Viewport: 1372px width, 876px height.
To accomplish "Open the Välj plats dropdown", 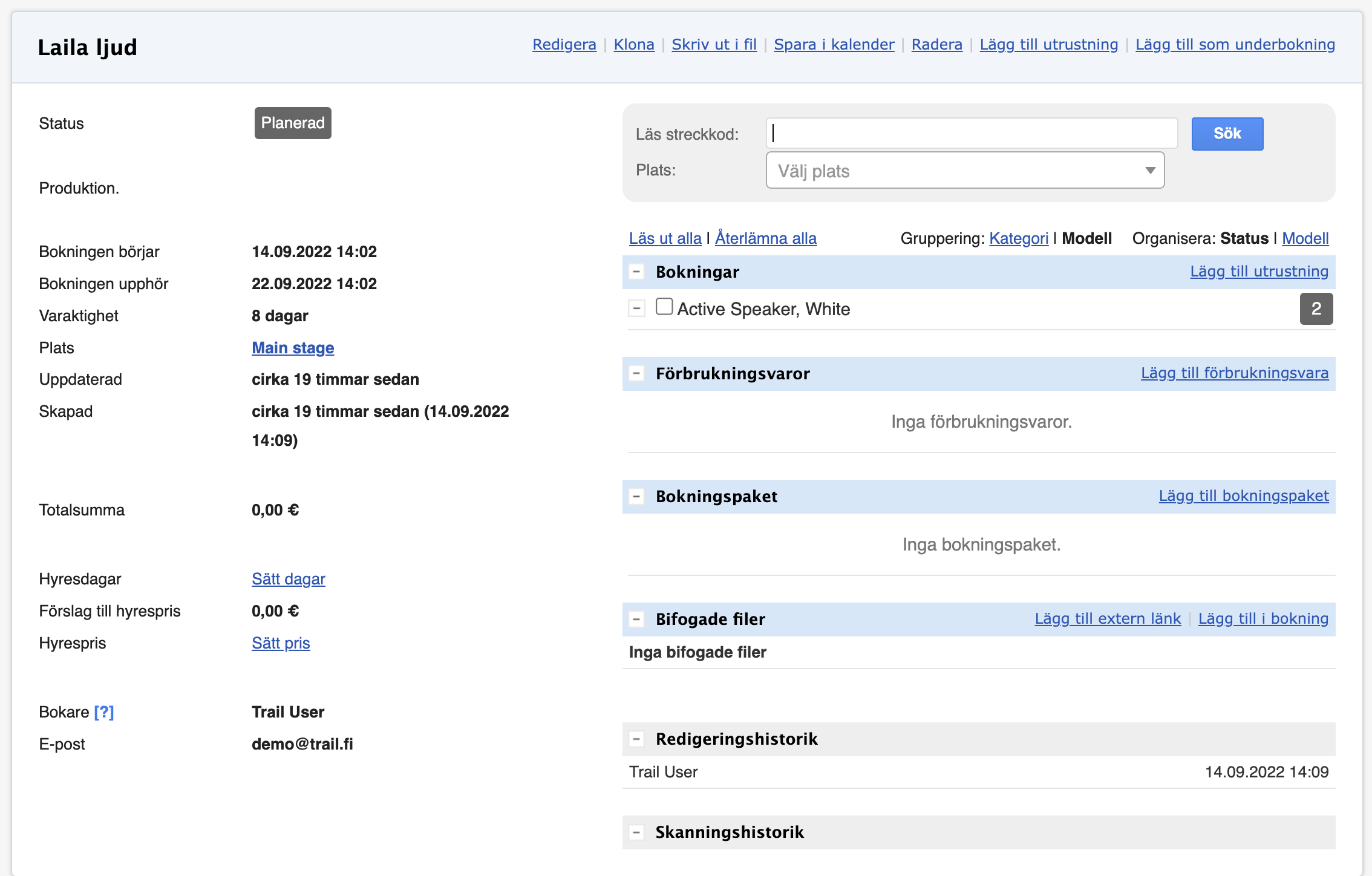I will click(x=965, y=171).
